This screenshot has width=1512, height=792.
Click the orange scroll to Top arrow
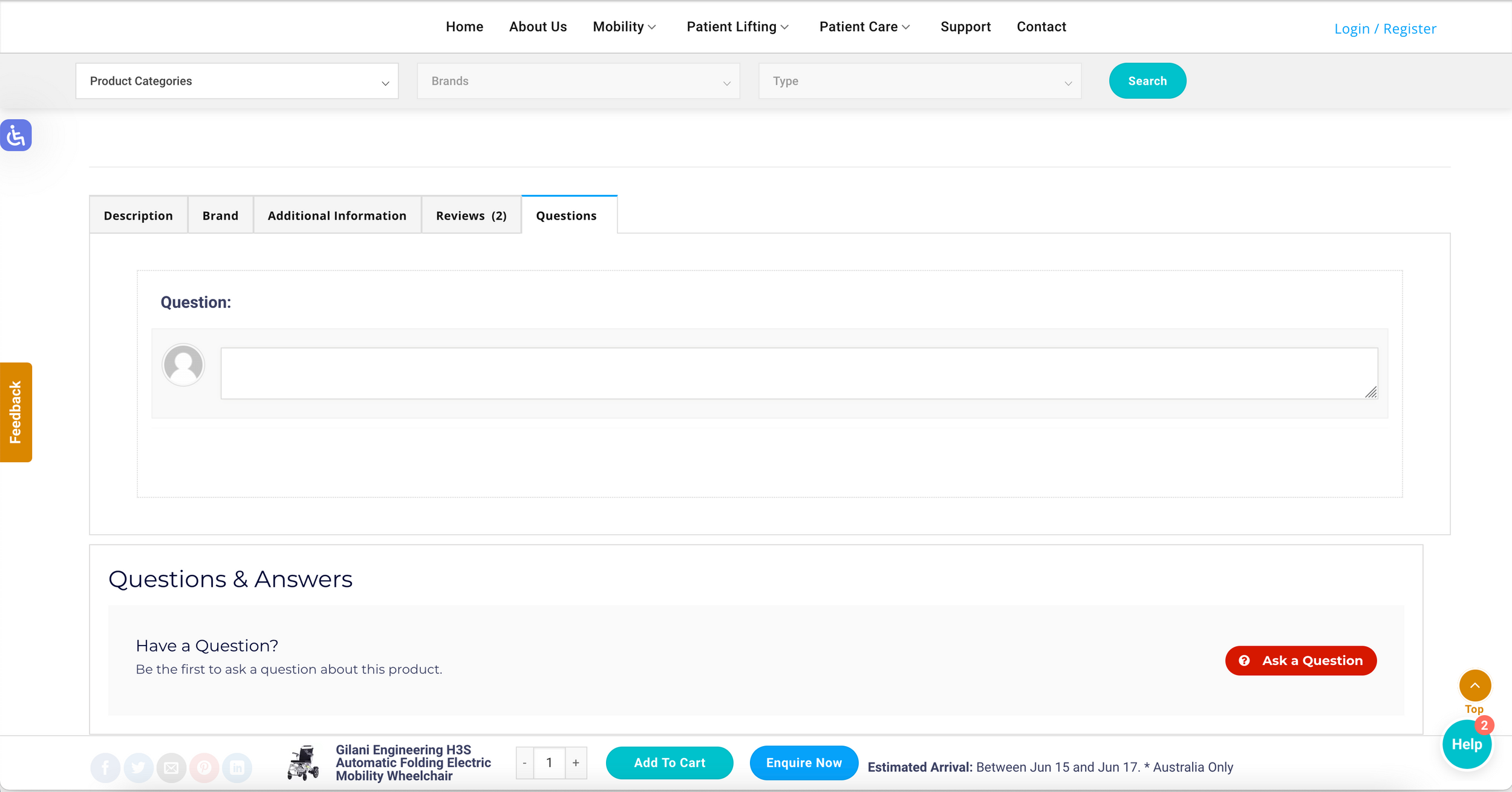click(1475, 686)
